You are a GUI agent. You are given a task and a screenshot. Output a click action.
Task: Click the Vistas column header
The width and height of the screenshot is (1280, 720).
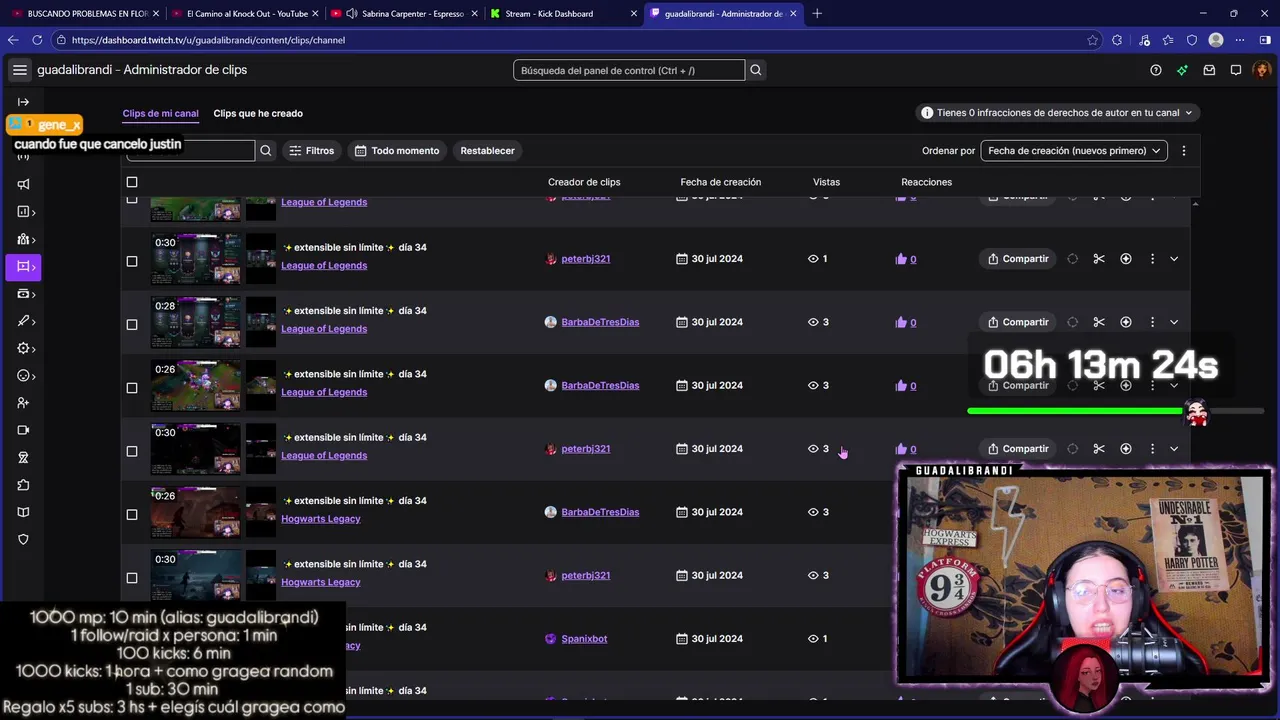826,182
